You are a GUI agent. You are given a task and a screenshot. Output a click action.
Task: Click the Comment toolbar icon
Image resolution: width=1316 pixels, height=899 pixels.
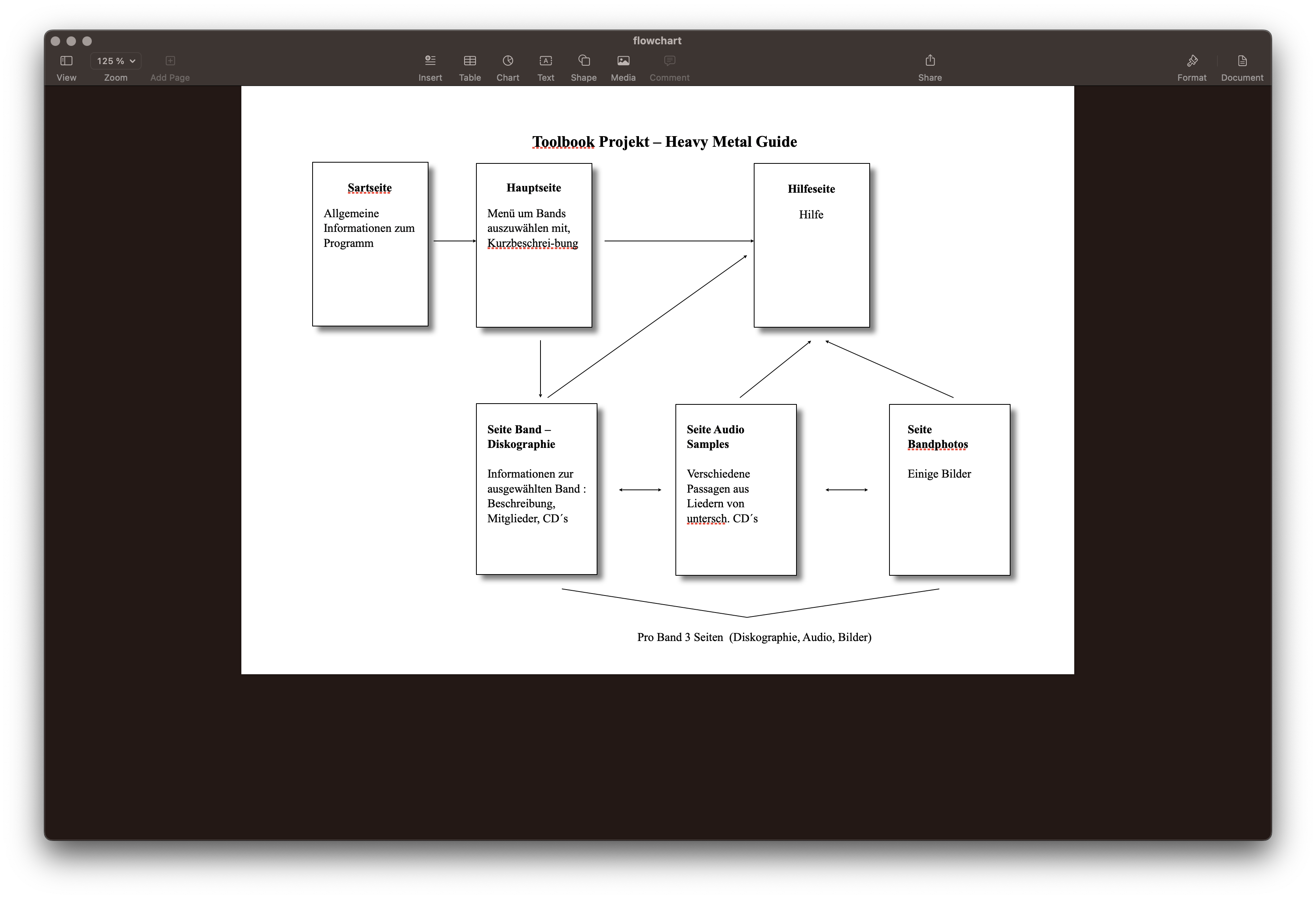click(669, 61)
